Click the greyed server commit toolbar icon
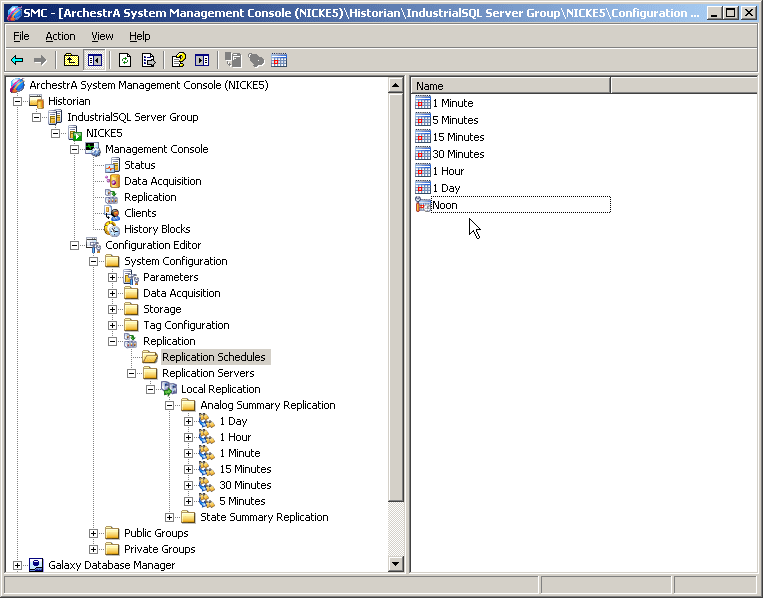The width and height of the screenshot is (763, 598). tap(233, 60)
